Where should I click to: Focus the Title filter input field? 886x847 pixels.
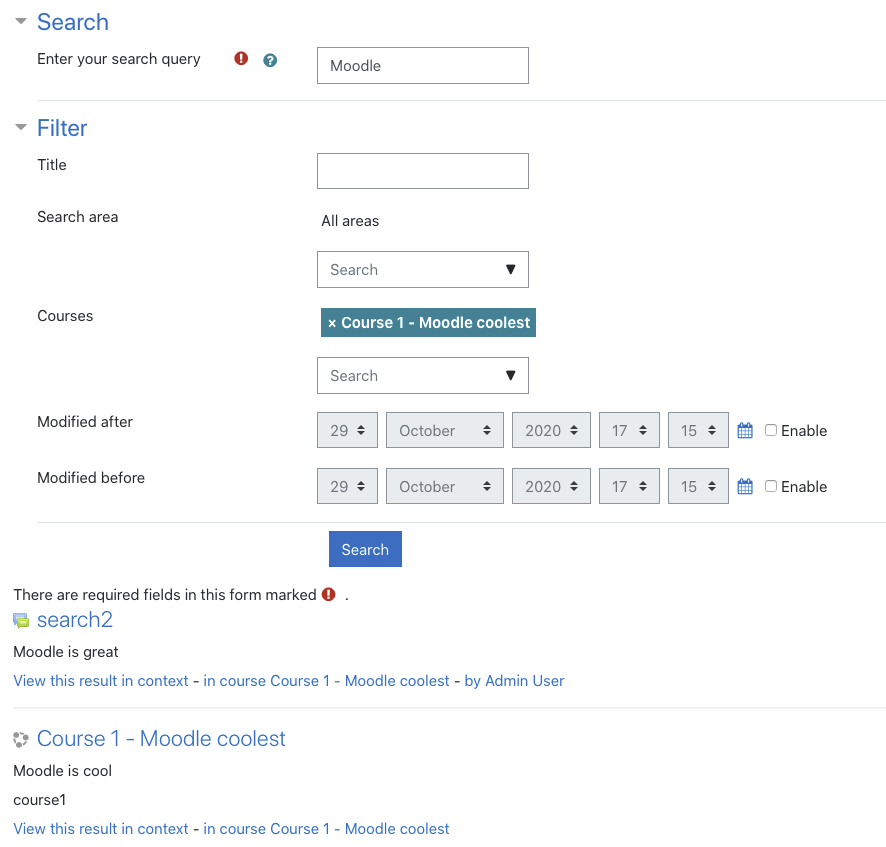point(423,171)
